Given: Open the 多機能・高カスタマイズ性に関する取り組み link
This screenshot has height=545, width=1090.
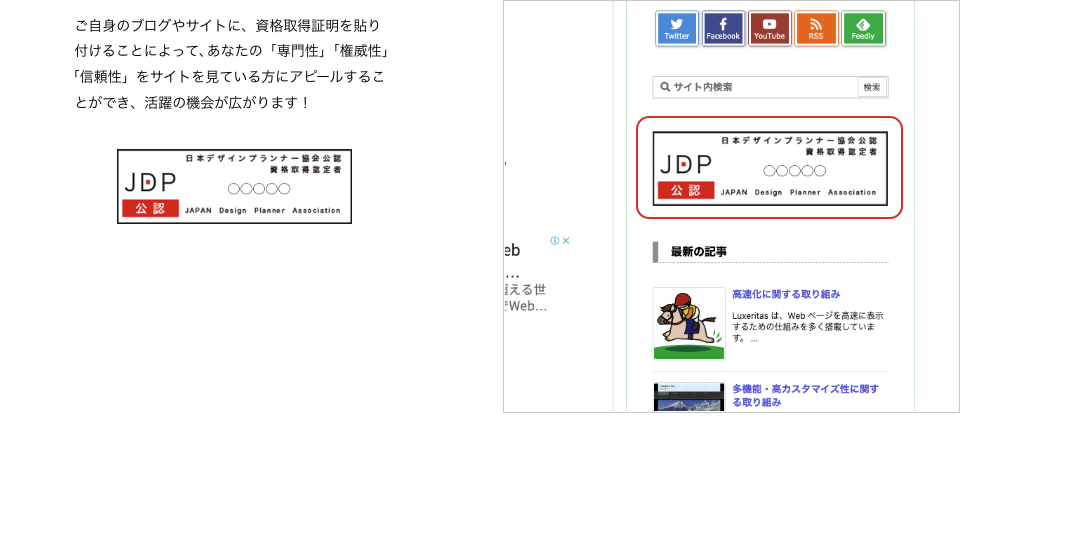Looking at the screenshot, I should [805, 396].
